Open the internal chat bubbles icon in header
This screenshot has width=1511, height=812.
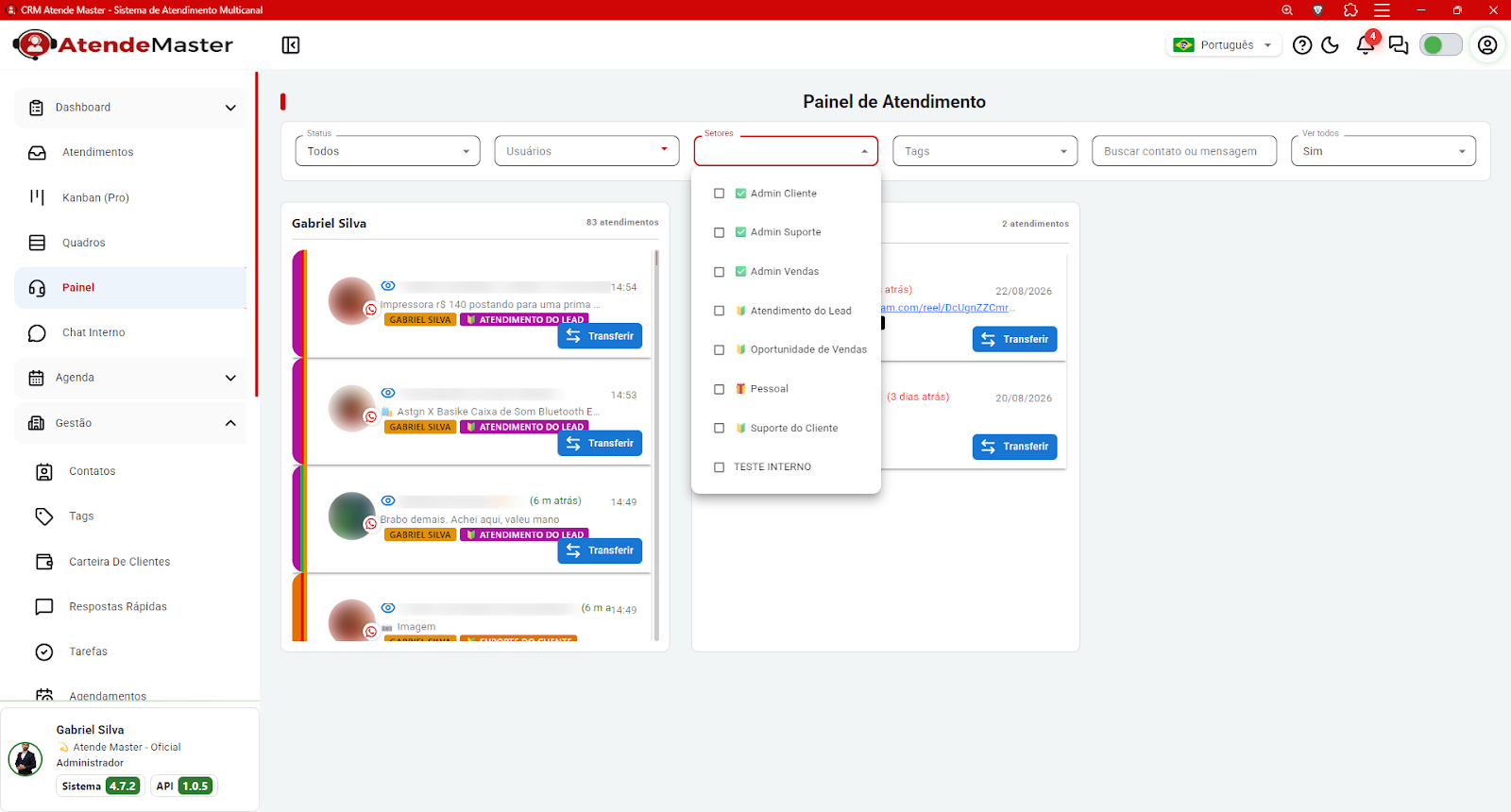click(1399, 45)
